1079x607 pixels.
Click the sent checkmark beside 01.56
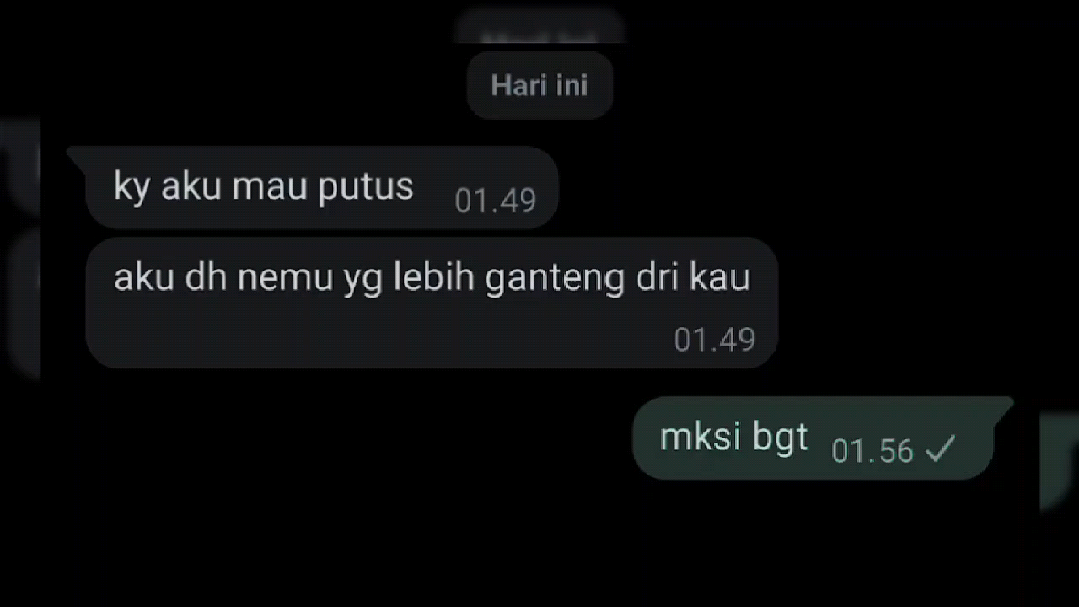[940, 449]
